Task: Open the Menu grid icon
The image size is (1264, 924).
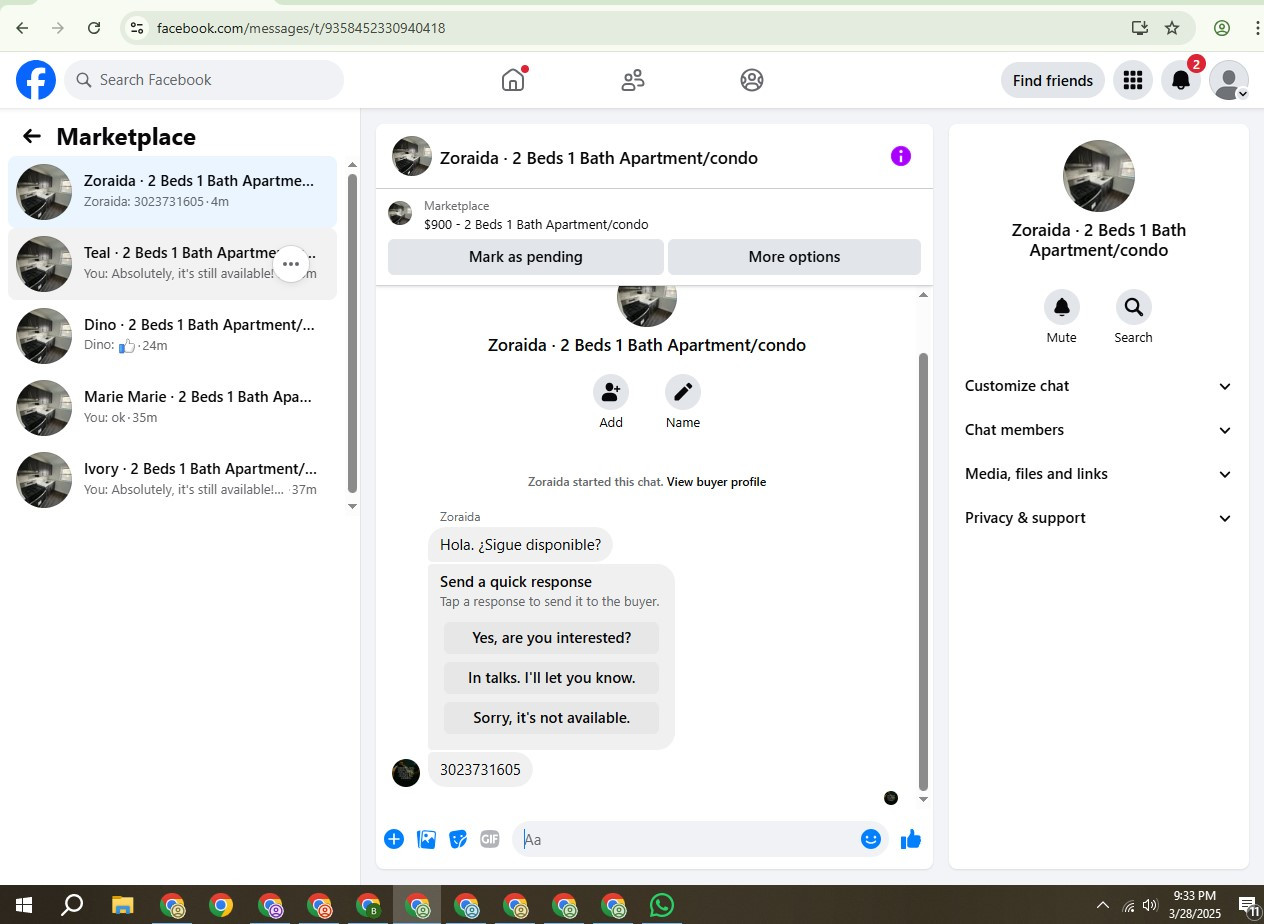Action: point(1133,80)
